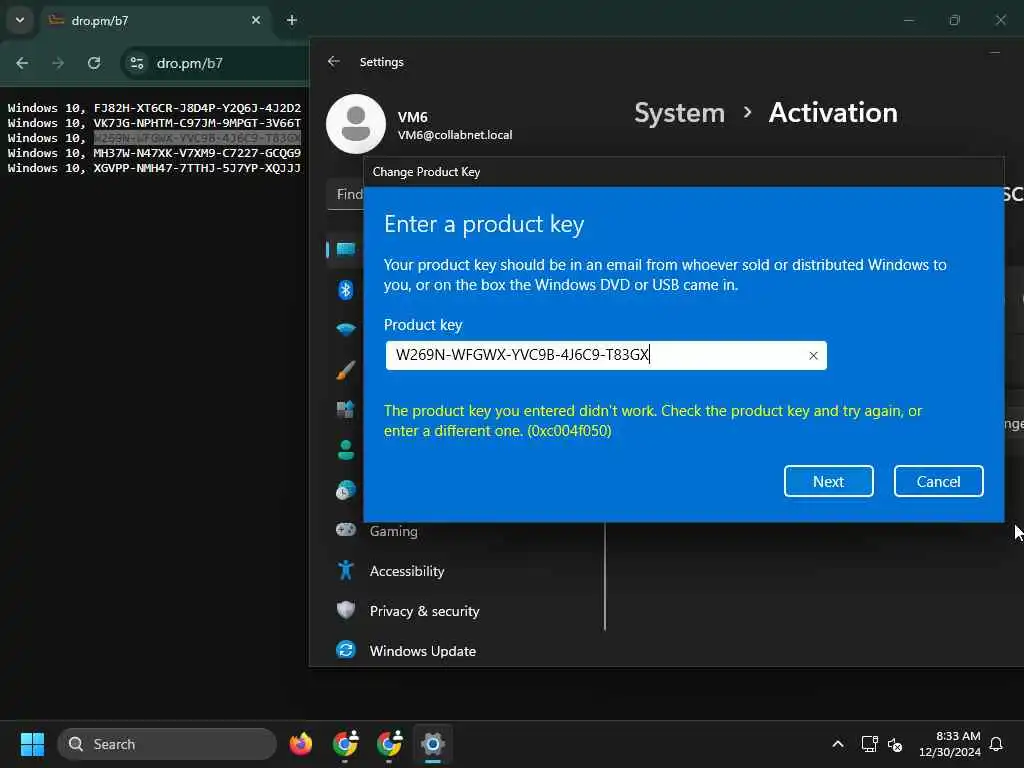Click the VK7JG-NPHTM key line
Image resolution: width=1024 pixels, height=768 pixels.
(x=154, y=123)
